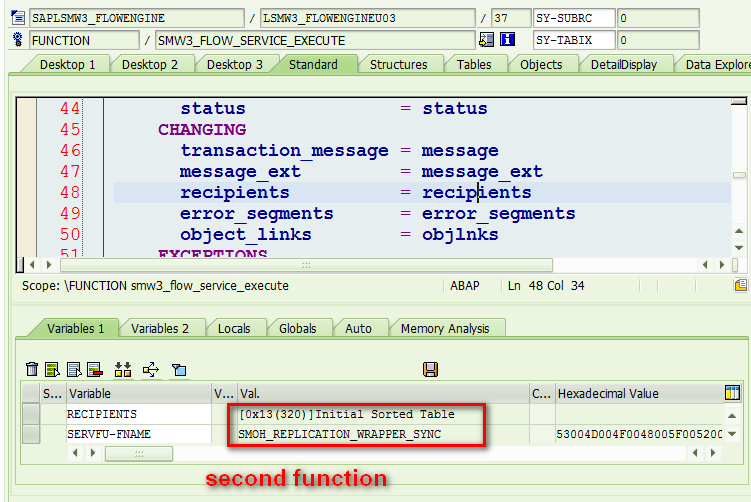
Task: Click the hexadecimal value 53004D004F0048005F00520C
Action: coord(639,434)
